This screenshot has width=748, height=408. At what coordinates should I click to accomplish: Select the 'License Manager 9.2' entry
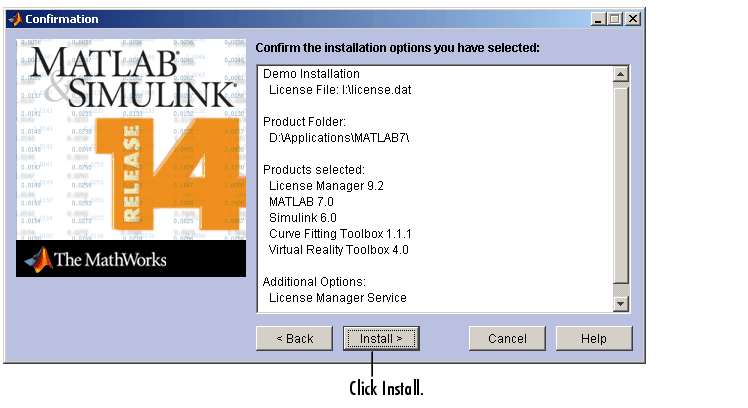[326, 186]
